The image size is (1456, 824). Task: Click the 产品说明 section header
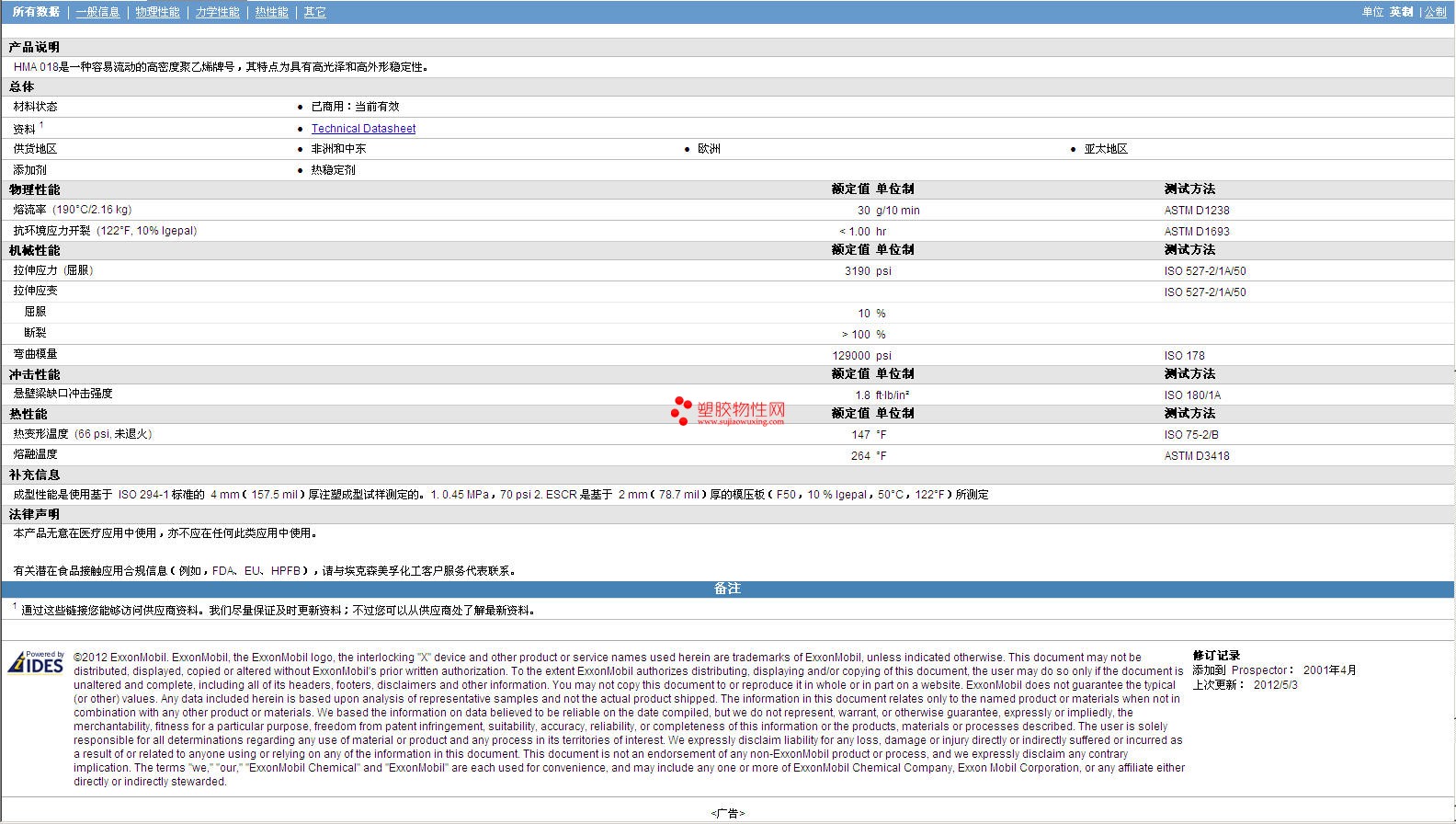(34, 47)
